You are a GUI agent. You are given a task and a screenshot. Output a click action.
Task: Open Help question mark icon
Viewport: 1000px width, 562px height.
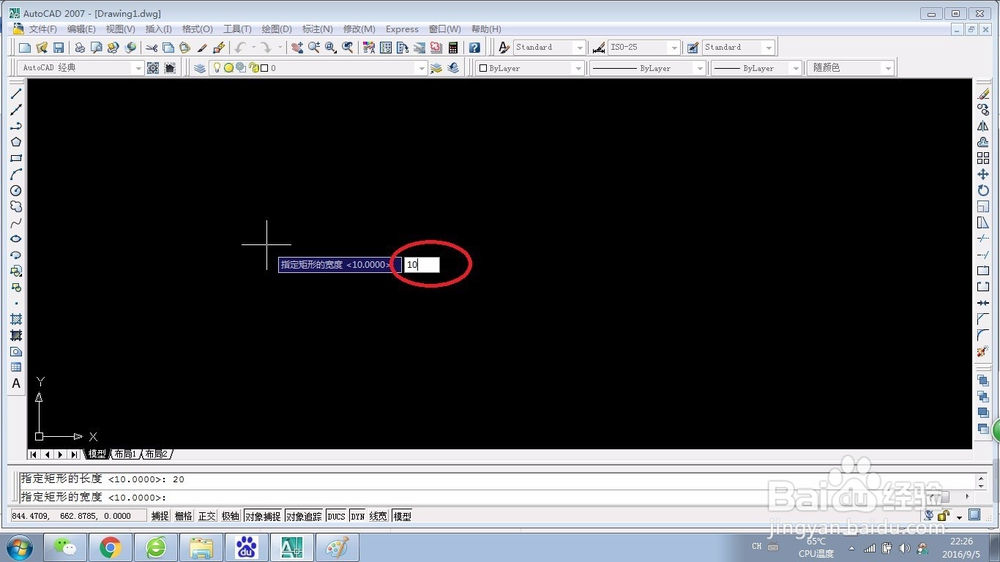(474, 47)
